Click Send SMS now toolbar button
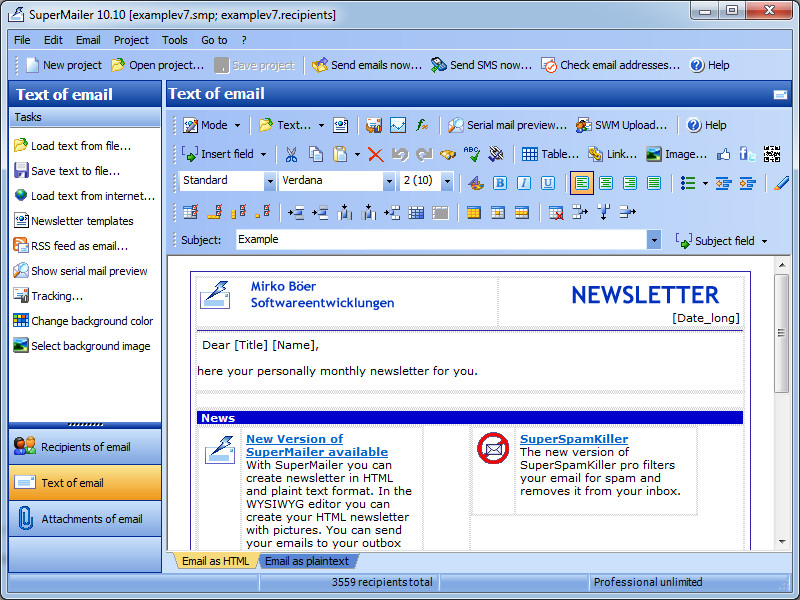800x600 pixels. (481, 65)
